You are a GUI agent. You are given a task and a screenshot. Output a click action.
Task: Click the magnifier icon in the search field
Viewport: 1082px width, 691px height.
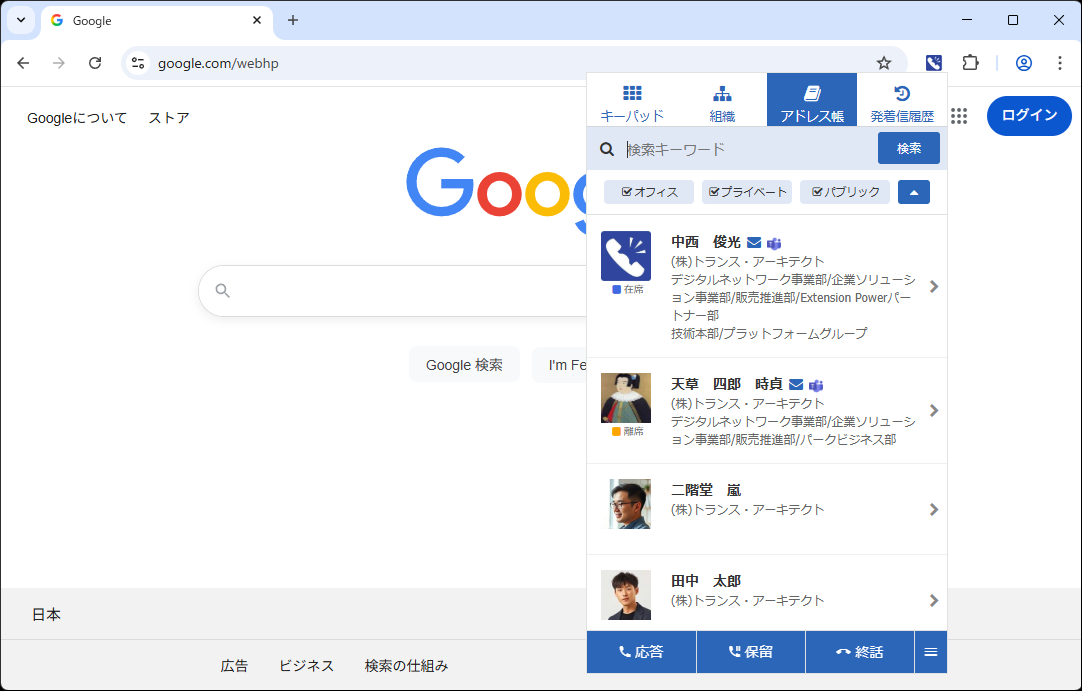(x=607, y=148)
